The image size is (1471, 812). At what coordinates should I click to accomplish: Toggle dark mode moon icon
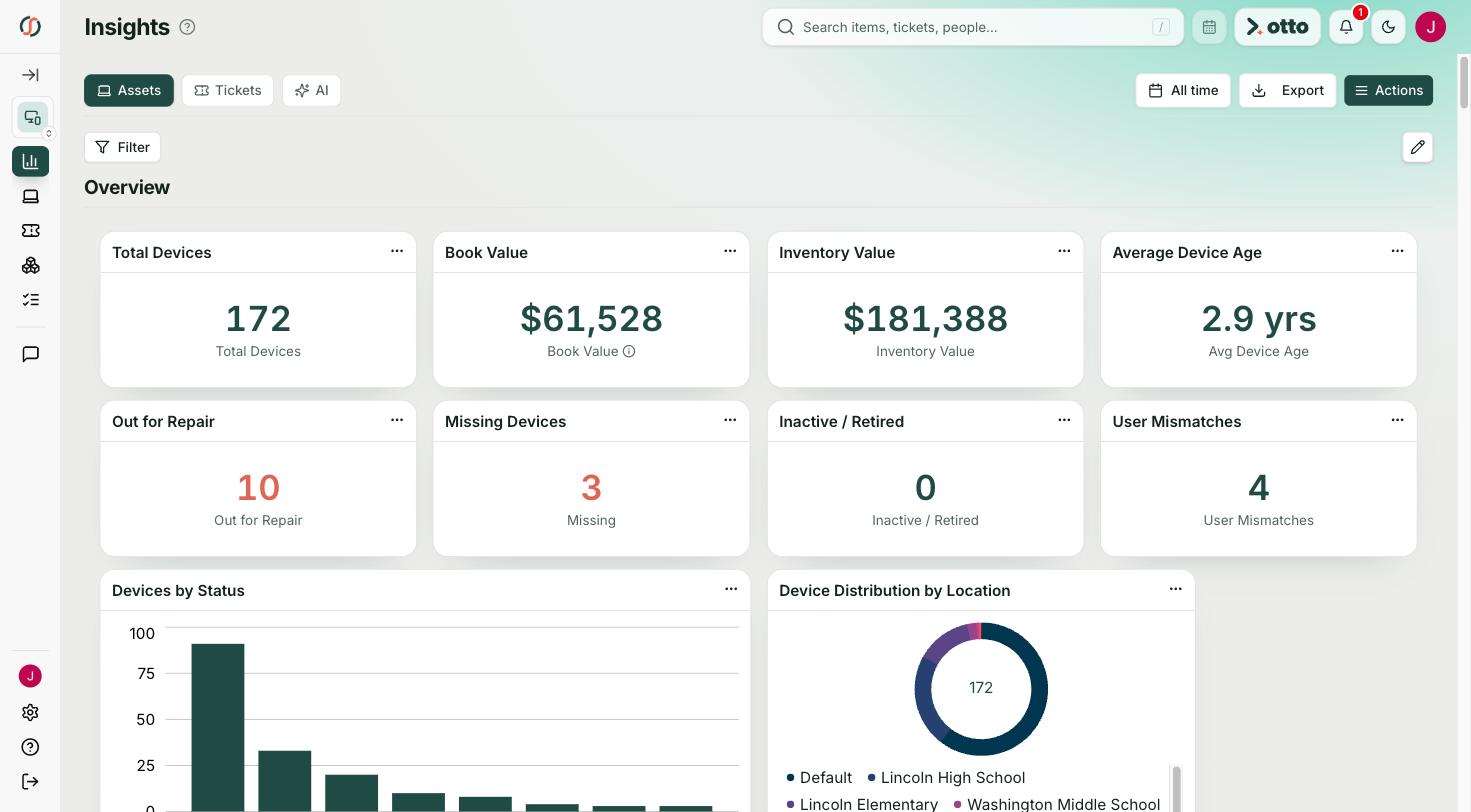[x=1388, y=27]
